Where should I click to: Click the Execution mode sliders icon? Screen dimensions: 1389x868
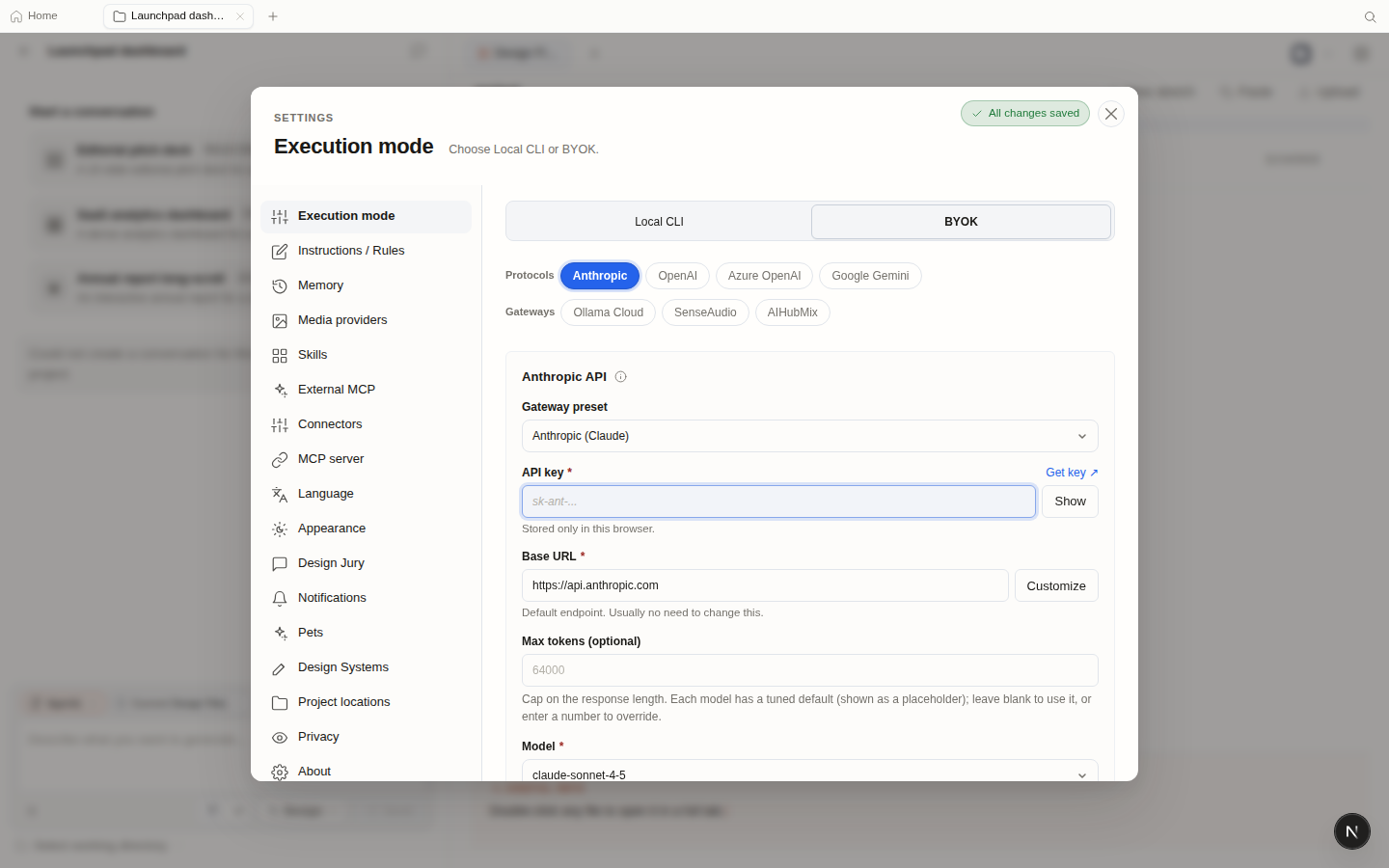coord(280,217)
